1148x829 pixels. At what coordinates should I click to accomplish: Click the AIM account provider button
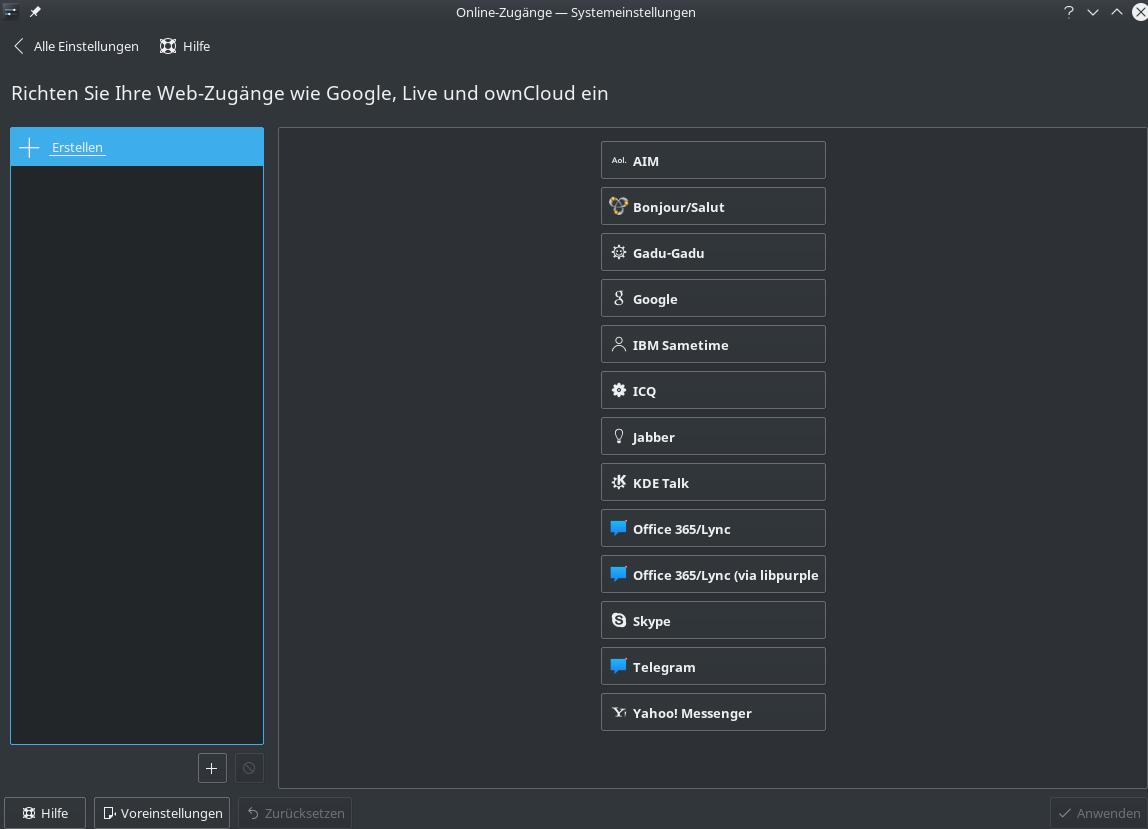coord(713,160)
